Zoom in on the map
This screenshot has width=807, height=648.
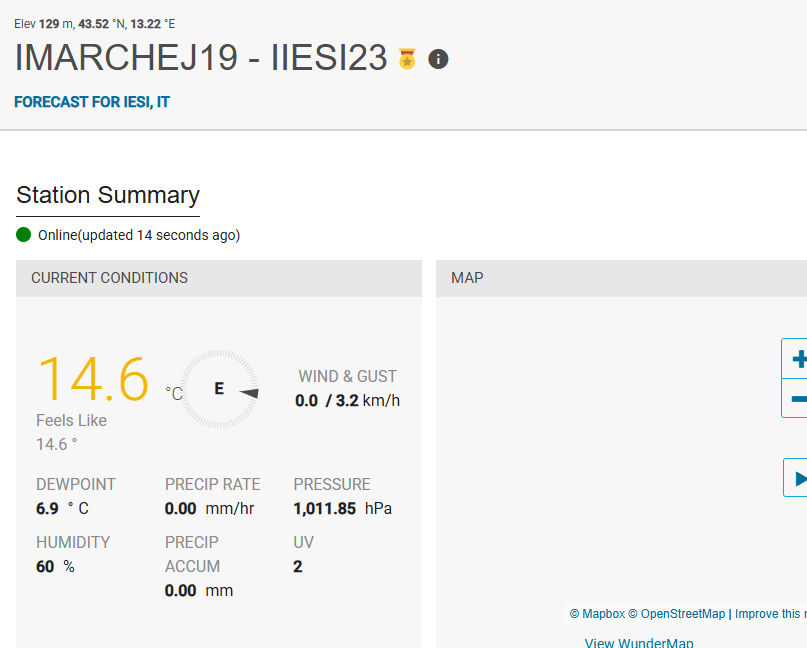point(797,359)
